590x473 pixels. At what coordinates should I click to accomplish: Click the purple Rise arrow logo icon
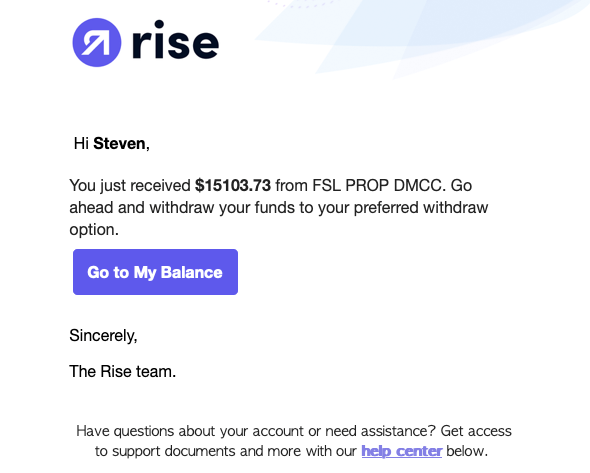97,43
